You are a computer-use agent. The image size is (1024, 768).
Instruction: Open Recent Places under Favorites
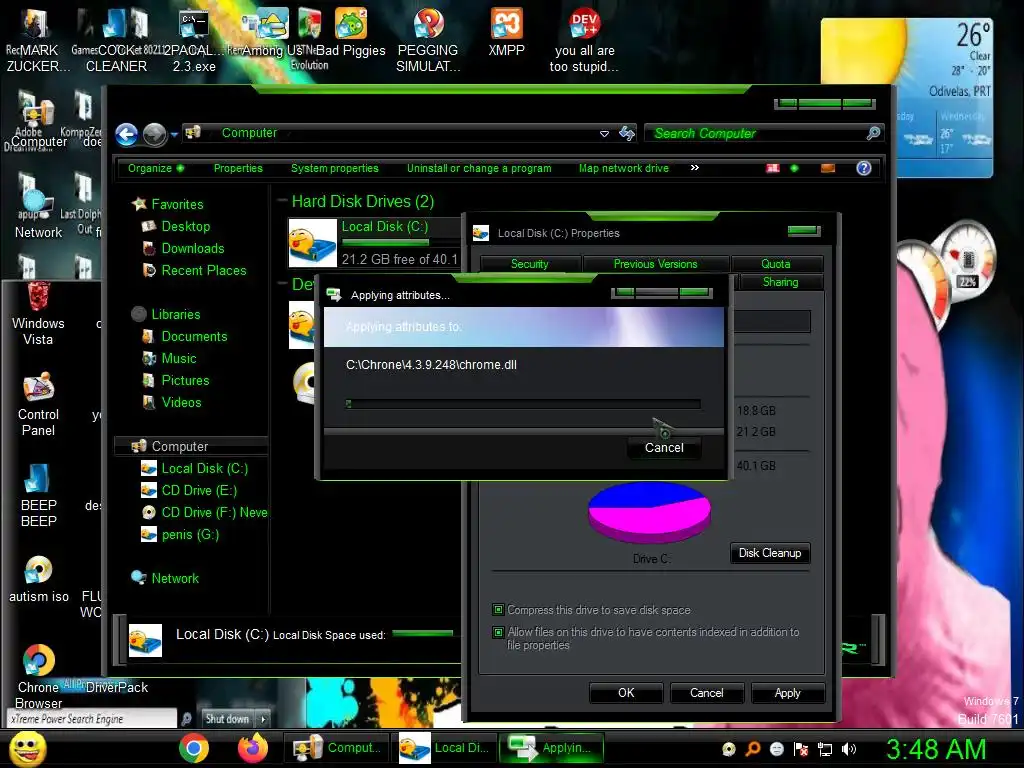[194, 270]
